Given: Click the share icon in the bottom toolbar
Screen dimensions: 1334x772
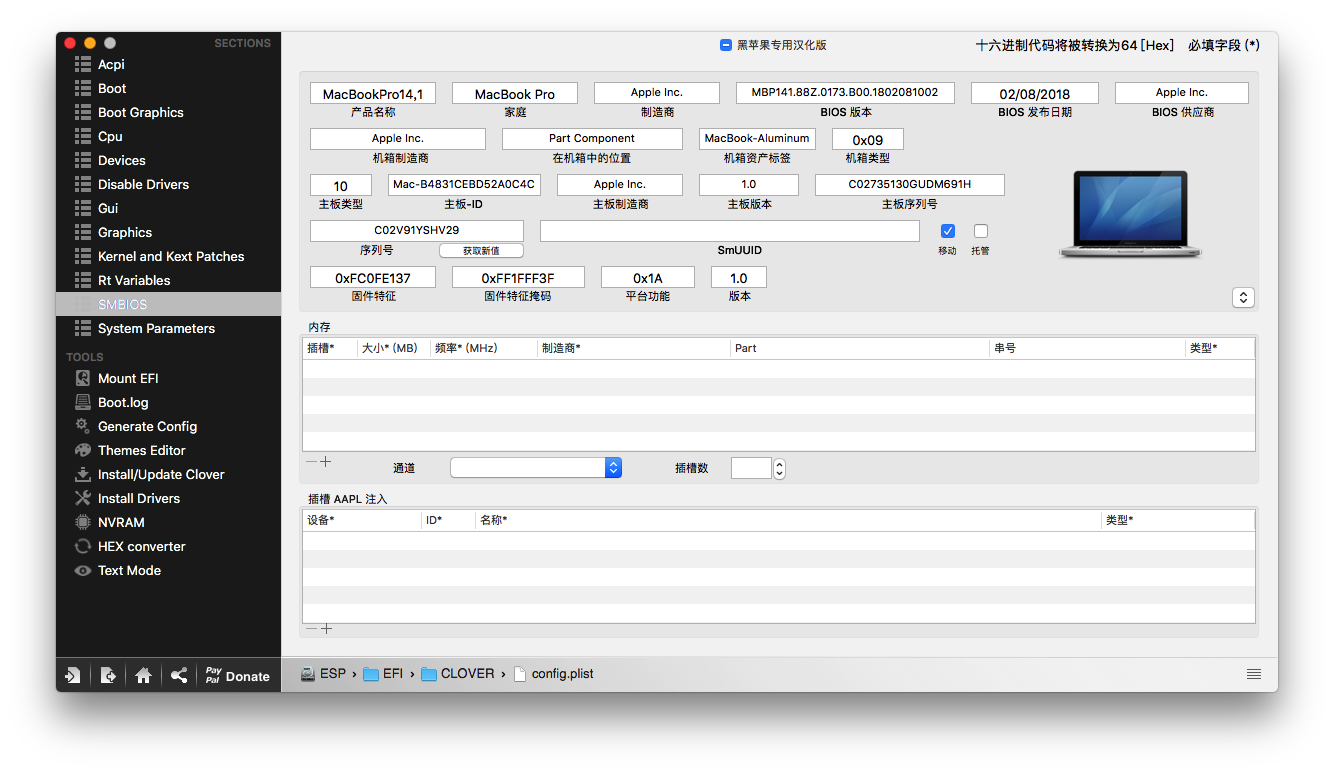Looking at the screenshot, I should (179, 676).
